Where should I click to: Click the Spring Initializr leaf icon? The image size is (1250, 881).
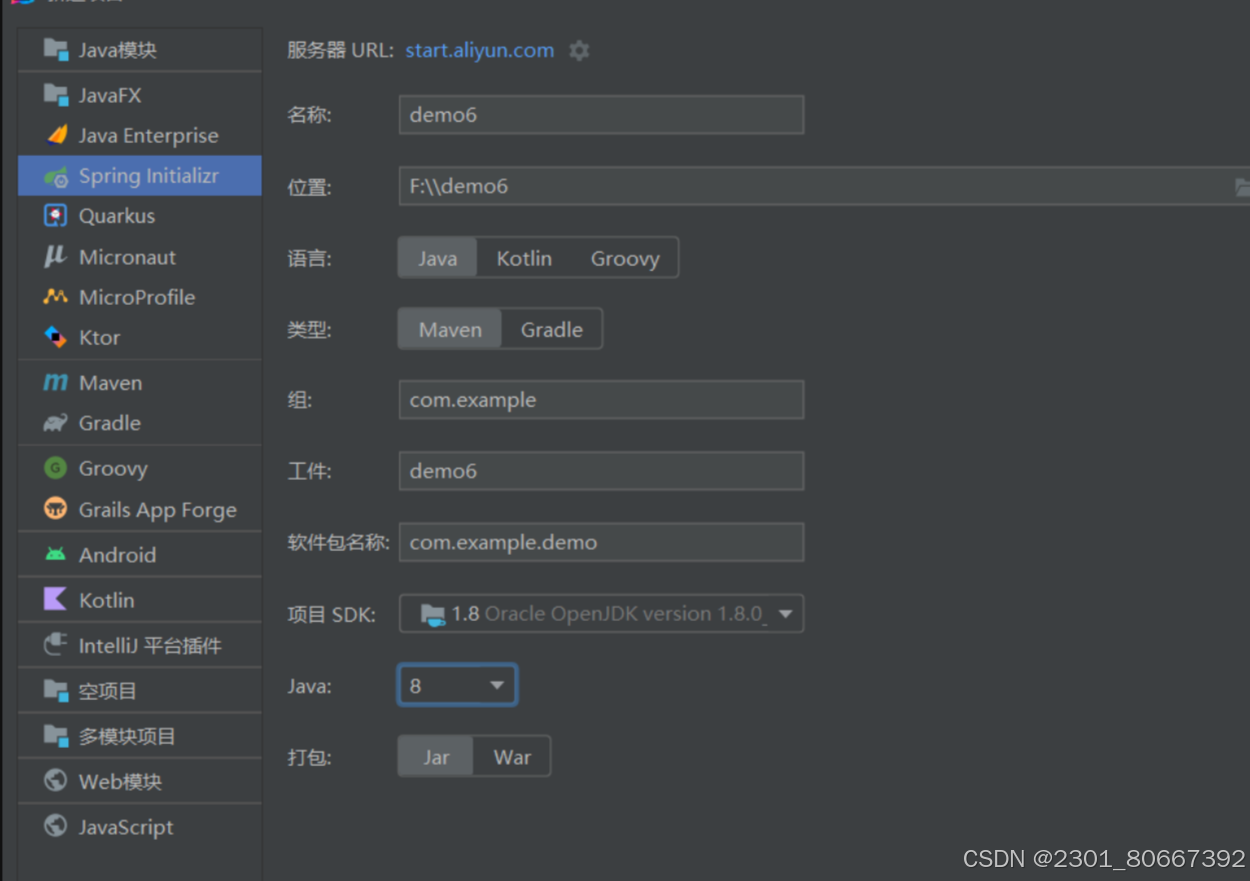point(56,176)
